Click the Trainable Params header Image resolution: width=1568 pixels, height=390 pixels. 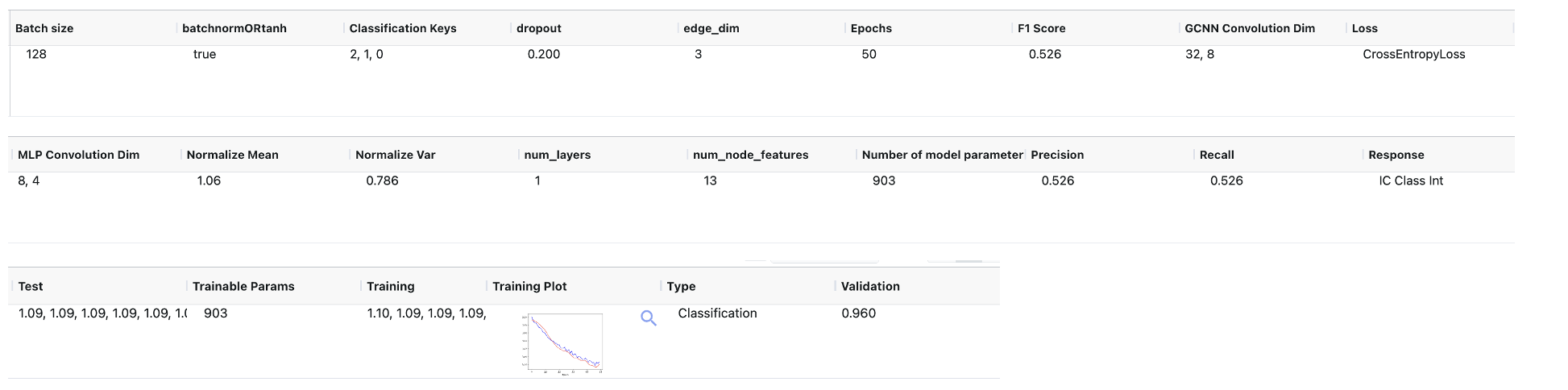point(243,286)
